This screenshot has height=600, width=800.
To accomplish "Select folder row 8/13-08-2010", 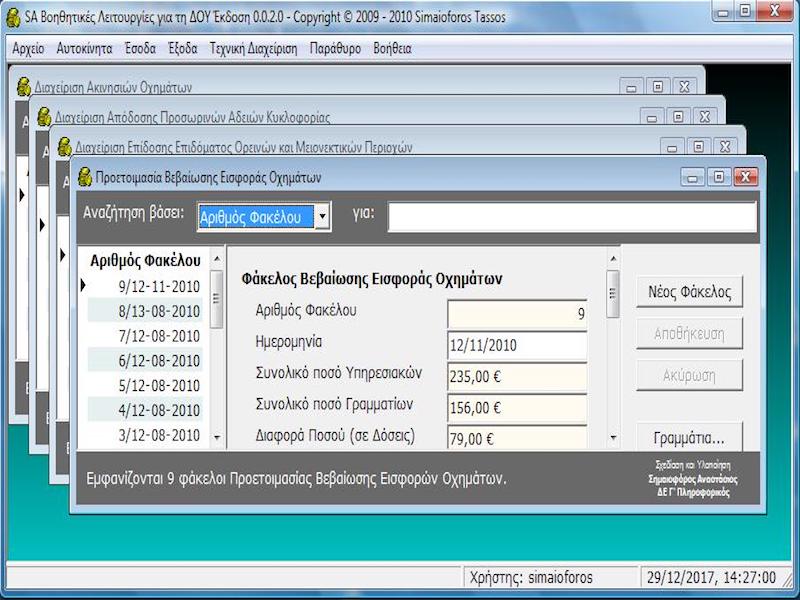I will click(x=145, y=311).
